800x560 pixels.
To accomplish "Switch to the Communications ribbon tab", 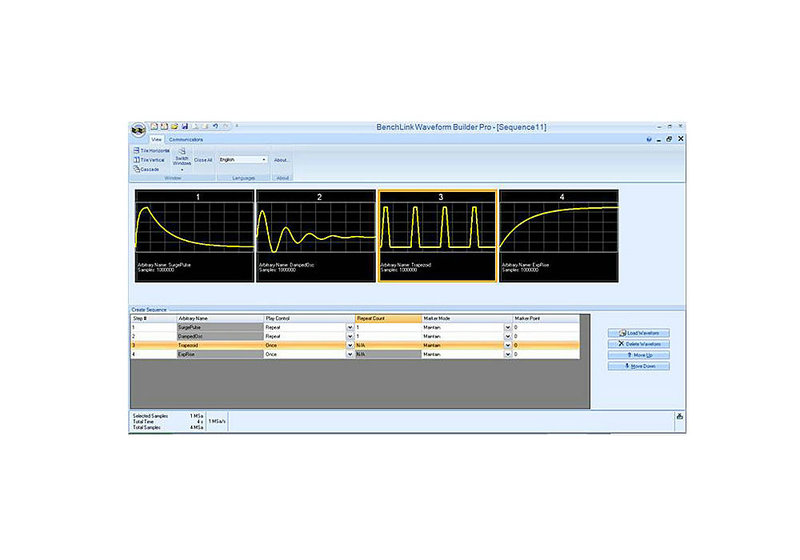I will 186,139.
